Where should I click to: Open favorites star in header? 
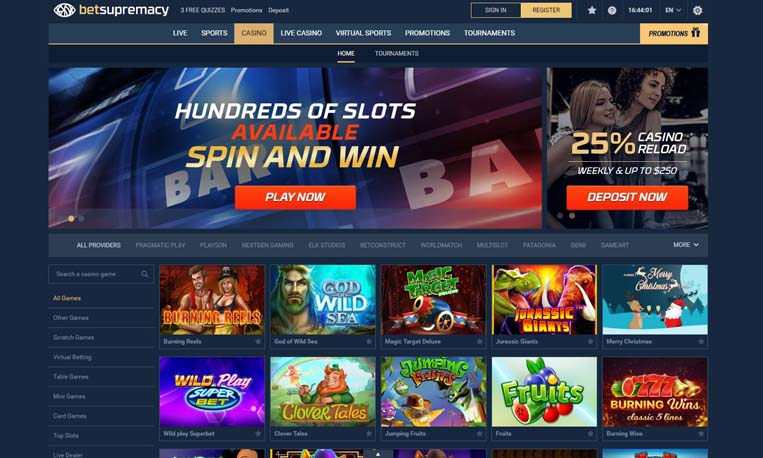pyautogui.click(x=592, y=10)
